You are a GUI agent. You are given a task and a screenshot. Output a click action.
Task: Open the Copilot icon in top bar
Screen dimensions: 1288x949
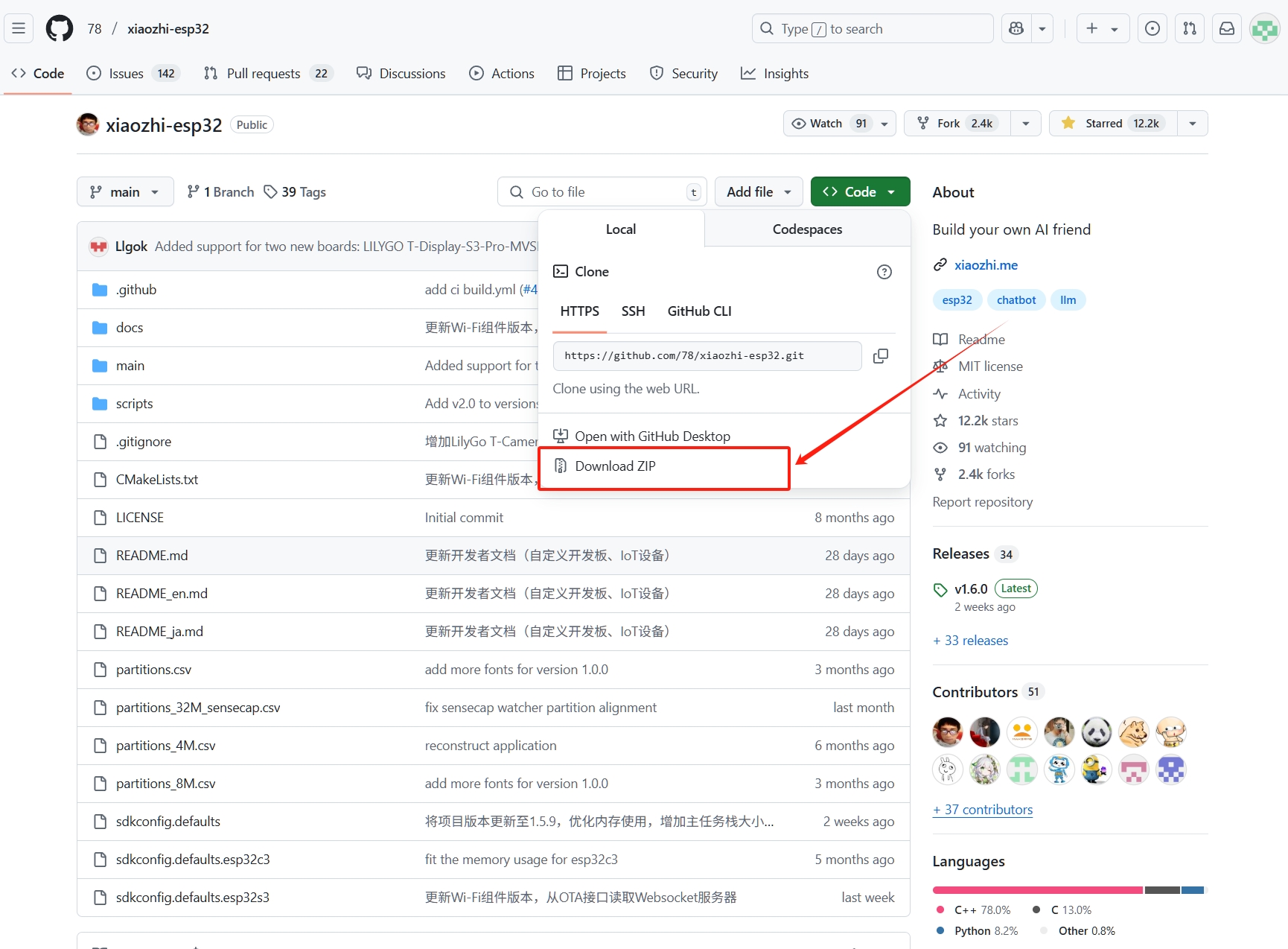pos(1016,29)
